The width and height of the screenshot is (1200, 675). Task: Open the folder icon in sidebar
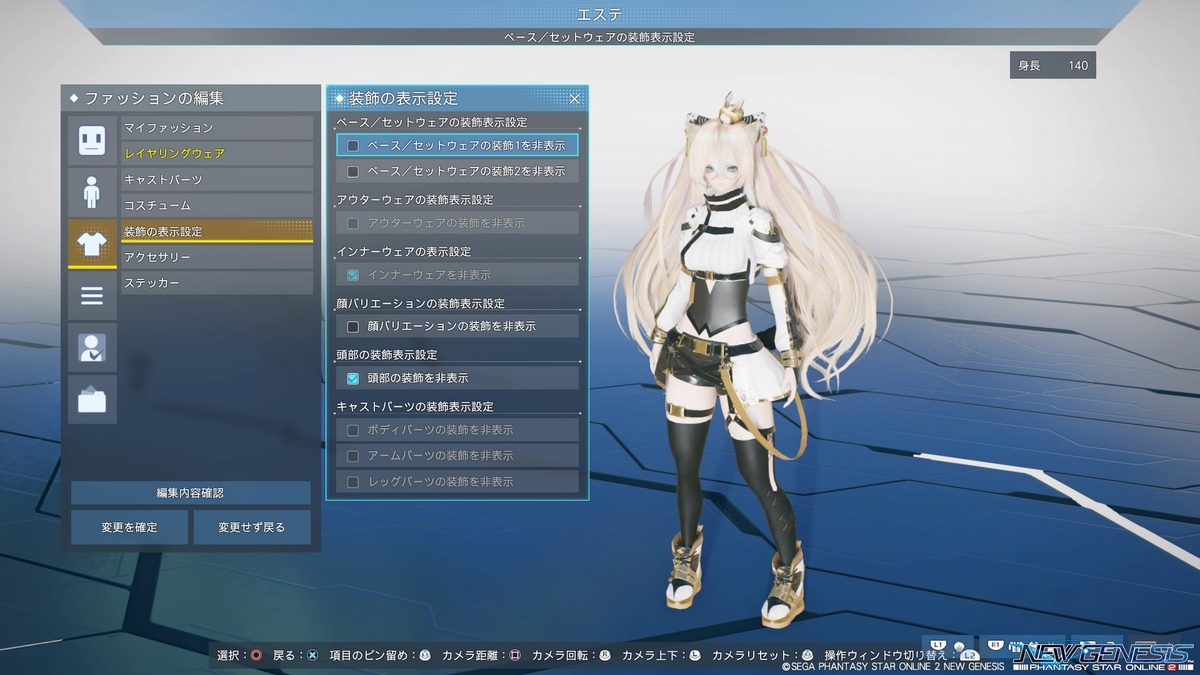(92, 400)
